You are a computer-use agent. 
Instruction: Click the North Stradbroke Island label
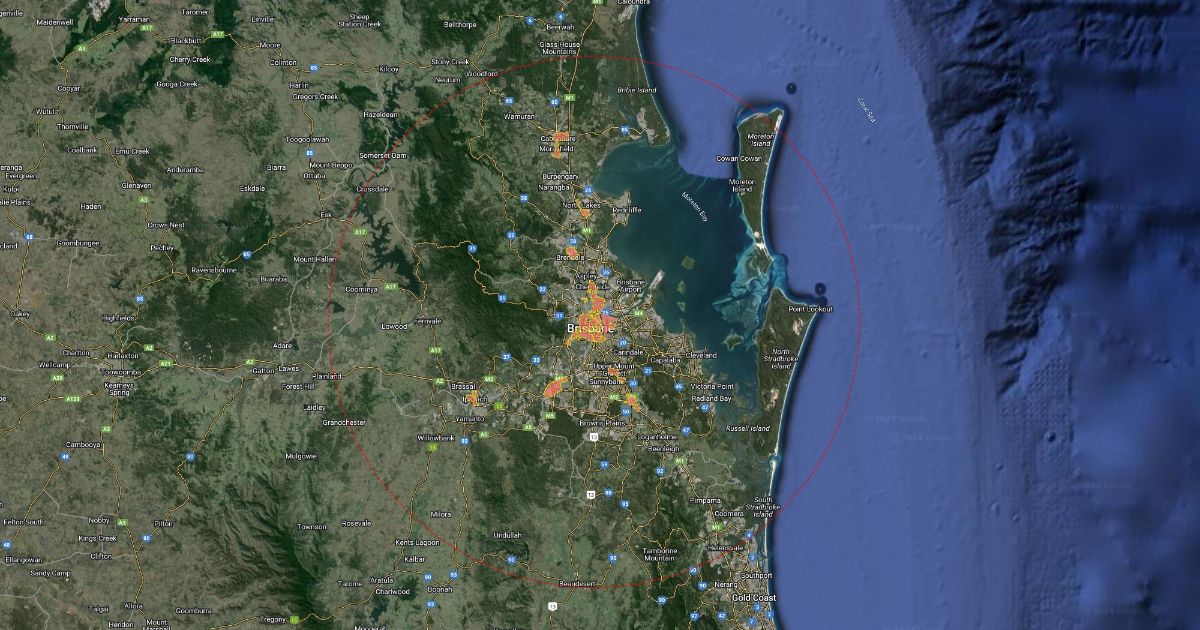pos(782,359)
